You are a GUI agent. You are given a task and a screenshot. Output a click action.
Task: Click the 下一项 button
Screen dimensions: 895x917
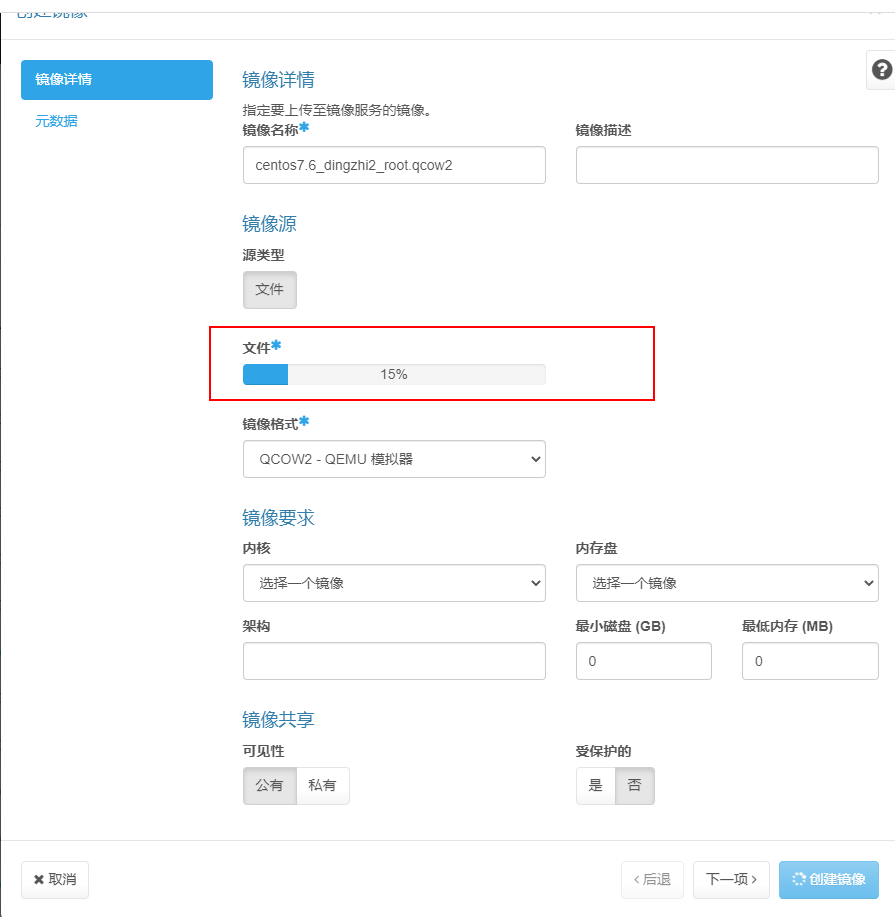(x=731, y=880)
